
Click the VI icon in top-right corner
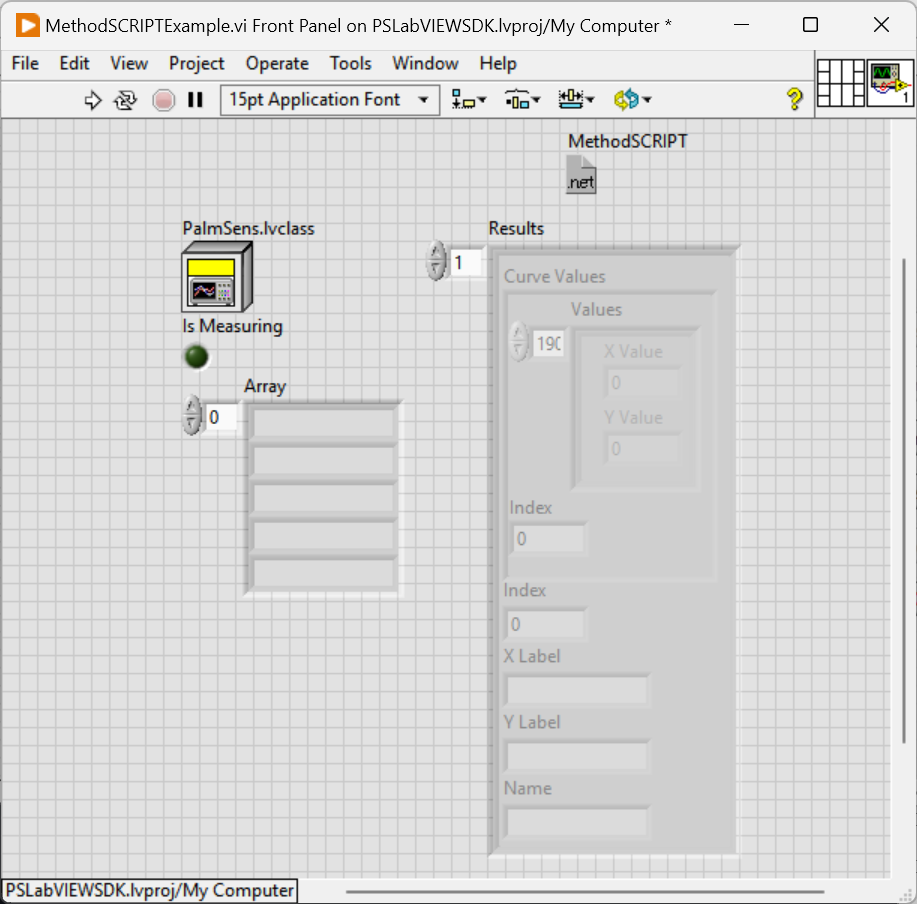click(888, 83)
